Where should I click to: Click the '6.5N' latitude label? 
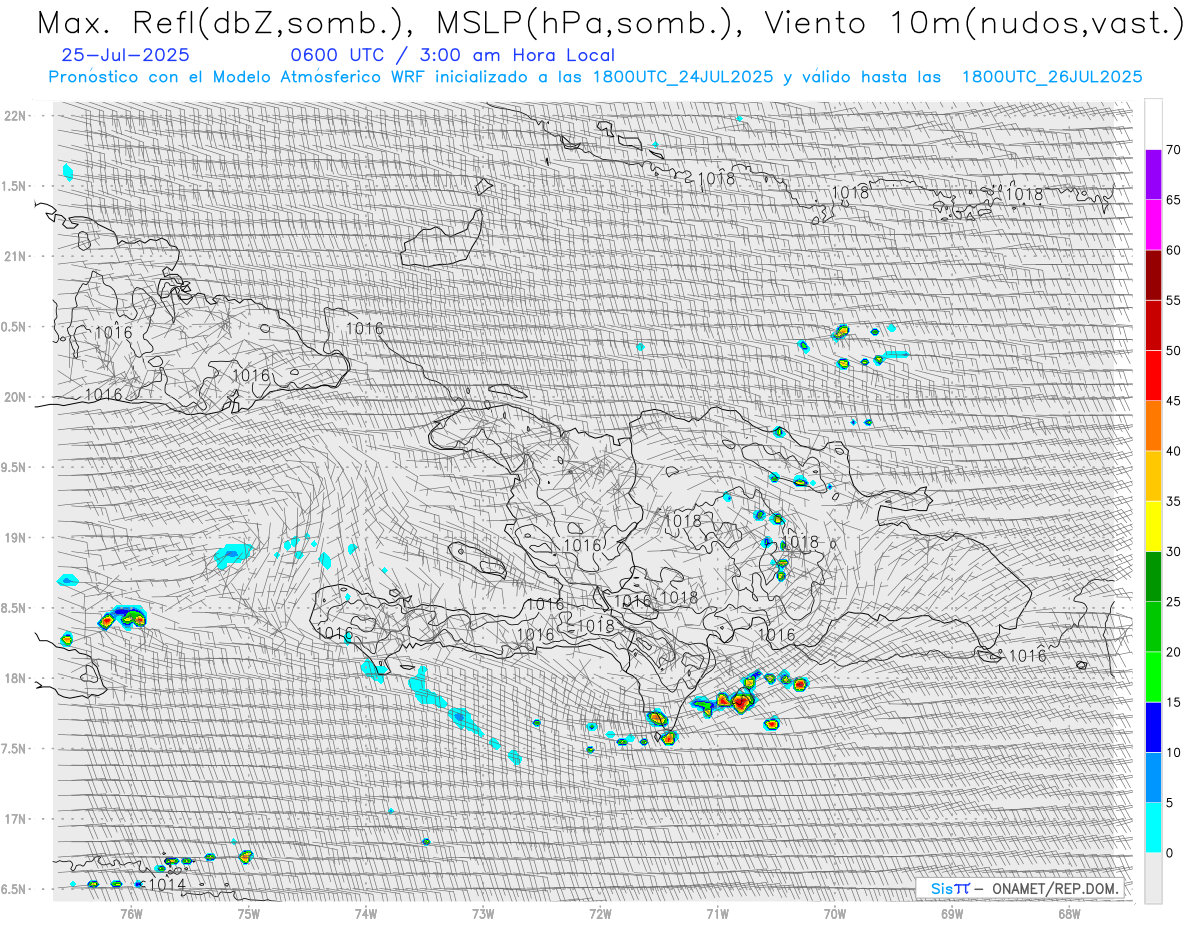click(15, 889)
